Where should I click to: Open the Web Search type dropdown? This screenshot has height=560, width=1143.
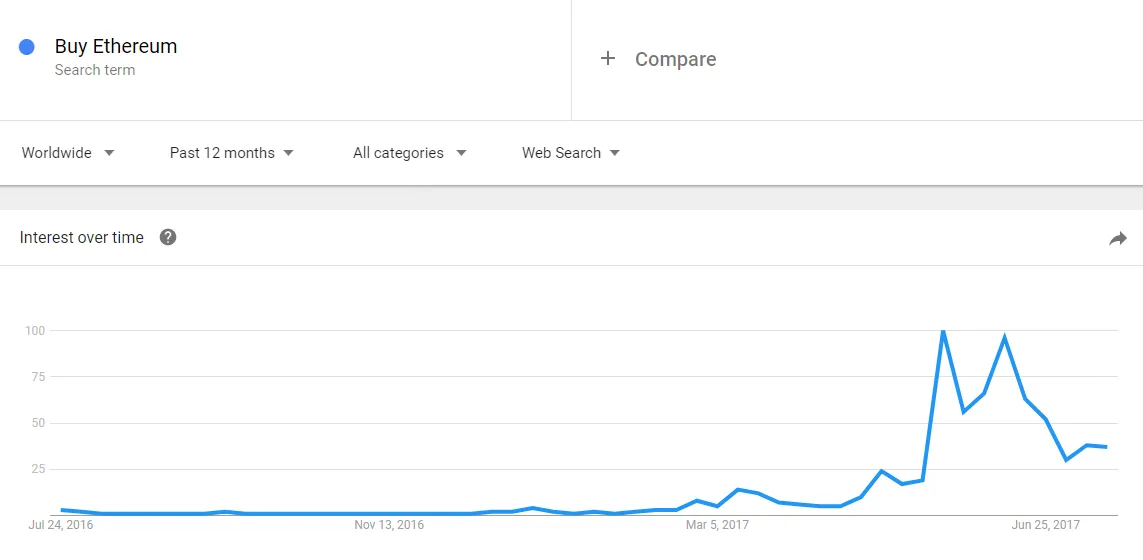[570, 153]
